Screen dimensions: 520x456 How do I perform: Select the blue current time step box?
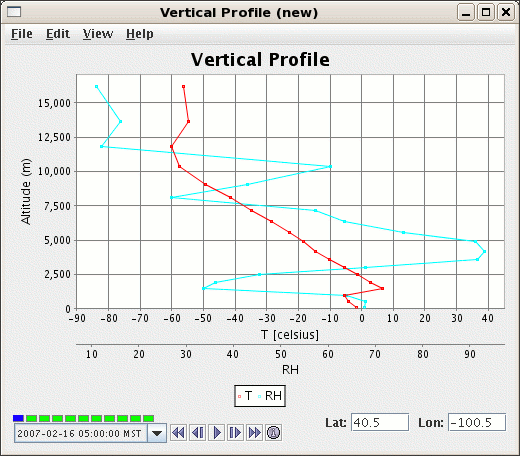coord(18,418)
